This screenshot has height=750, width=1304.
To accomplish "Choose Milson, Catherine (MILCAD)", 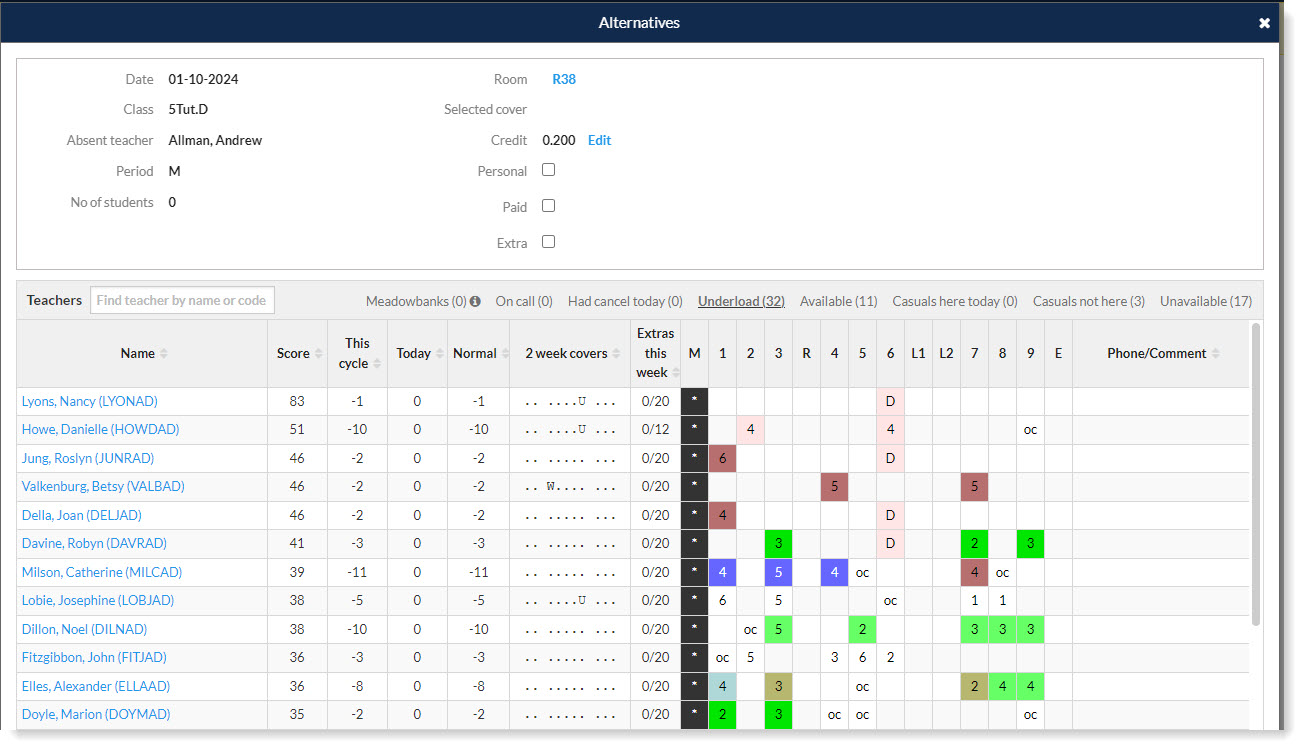I will [x=102, y=572].
